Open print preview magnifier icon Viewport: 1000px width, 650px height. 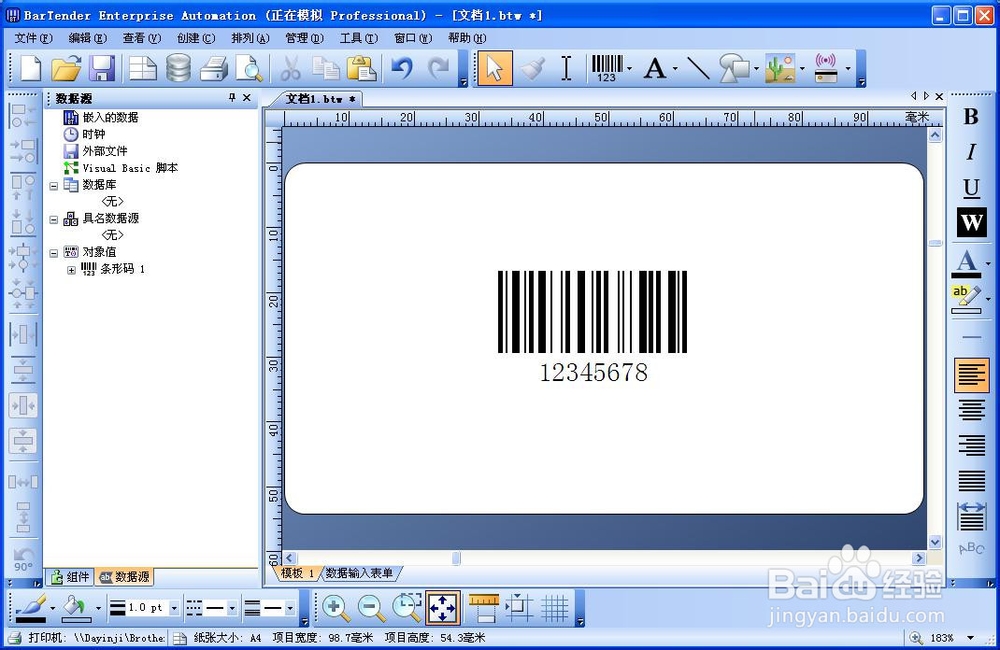[x=249, y=68]
